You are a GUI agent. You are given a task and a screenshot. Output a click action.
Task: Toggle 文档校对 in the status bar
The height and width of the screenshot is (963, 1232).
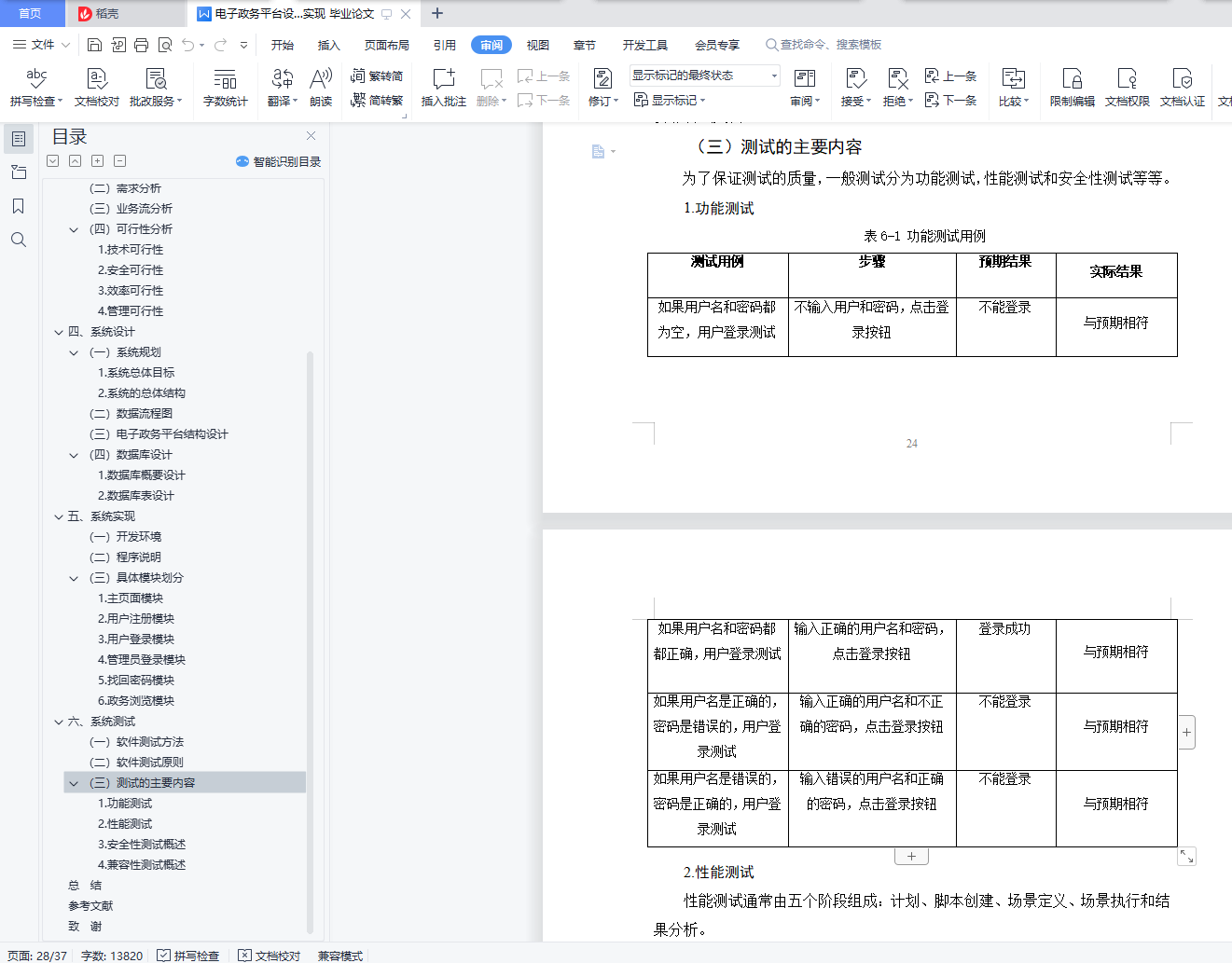(x=270, y=956)
